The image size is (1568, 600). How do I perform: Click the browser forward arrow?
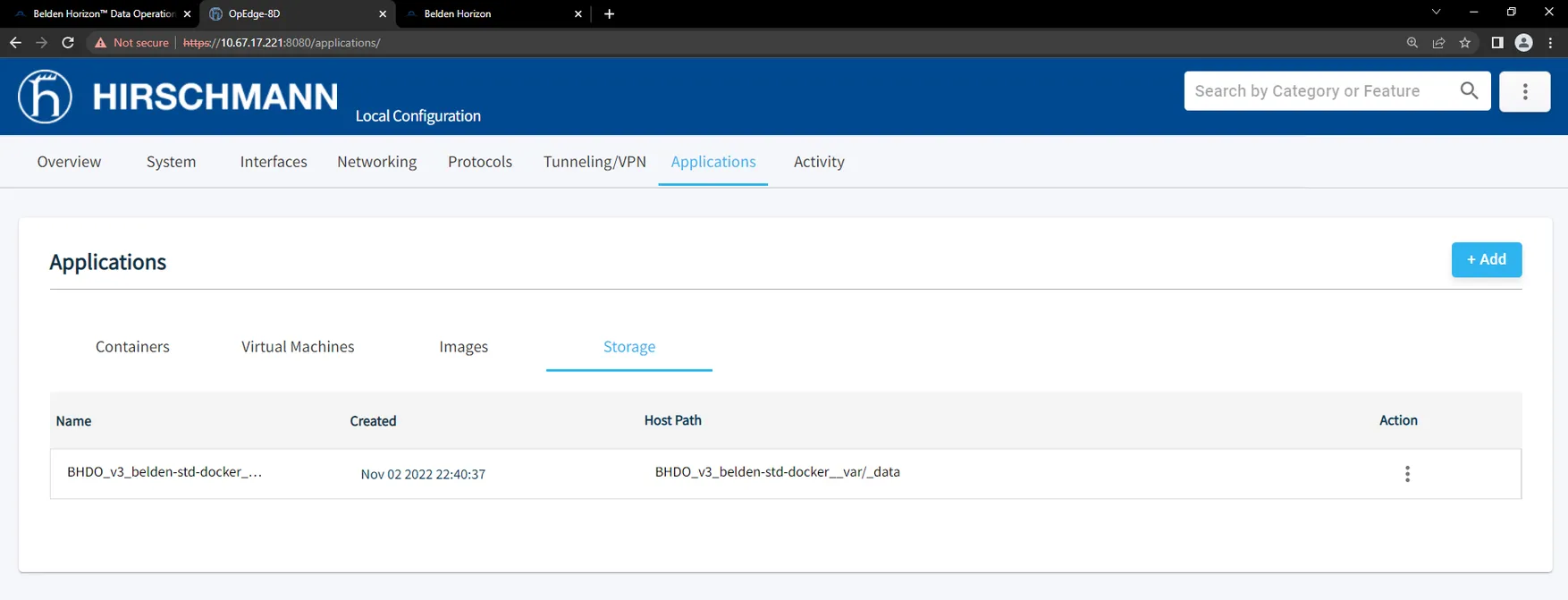point(41,43)
